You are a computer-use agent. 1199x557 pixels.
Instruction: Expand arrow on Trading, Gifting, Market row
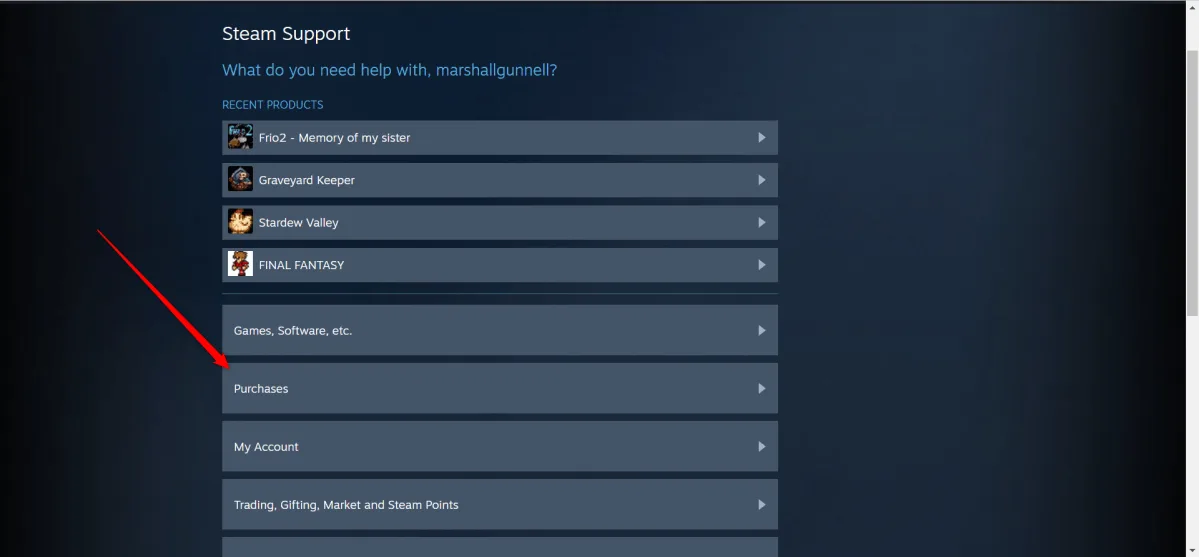point(762,504)
